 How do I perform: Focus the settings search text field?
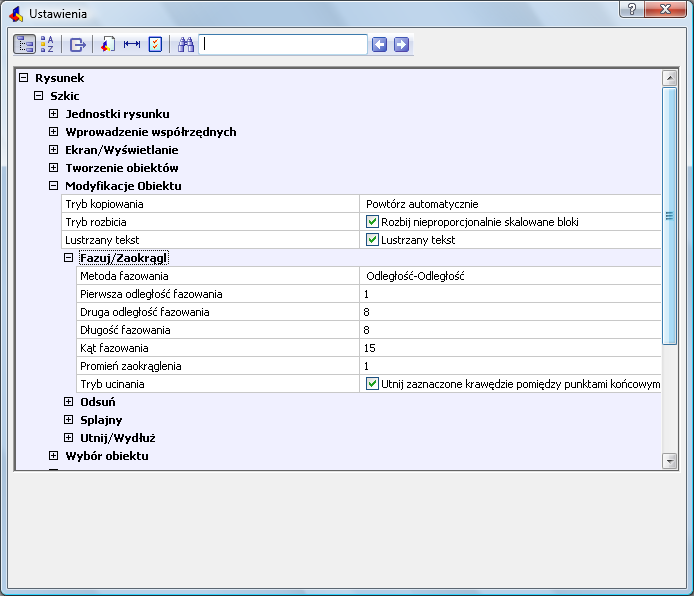283,44
